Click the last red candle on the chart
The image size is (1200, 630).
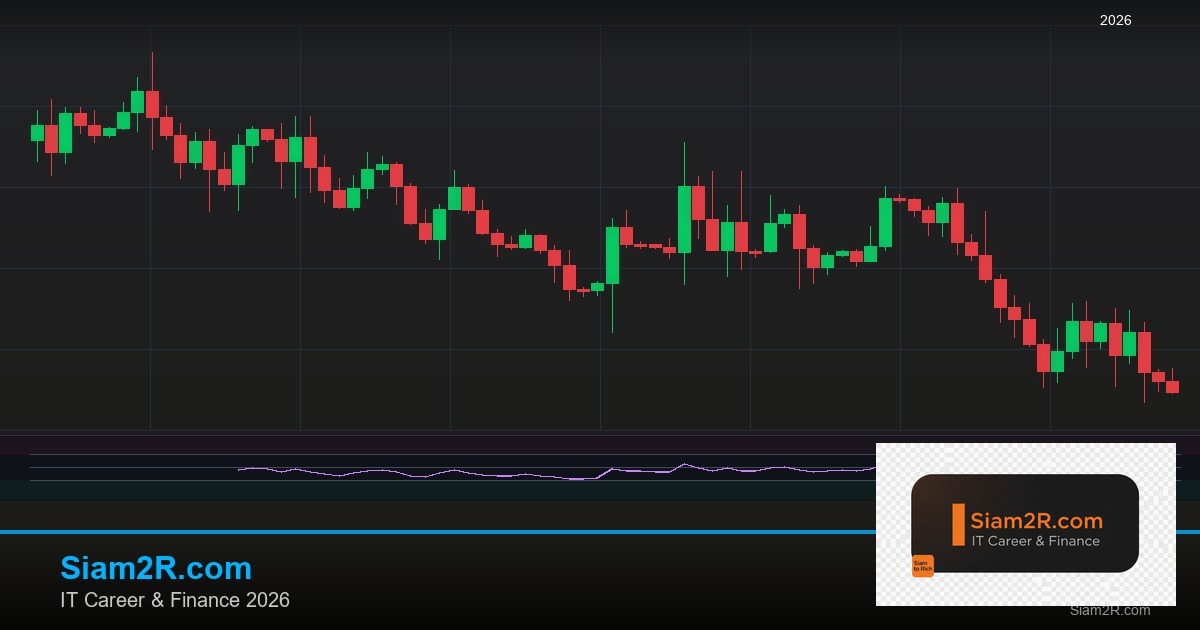(1172, 387)
